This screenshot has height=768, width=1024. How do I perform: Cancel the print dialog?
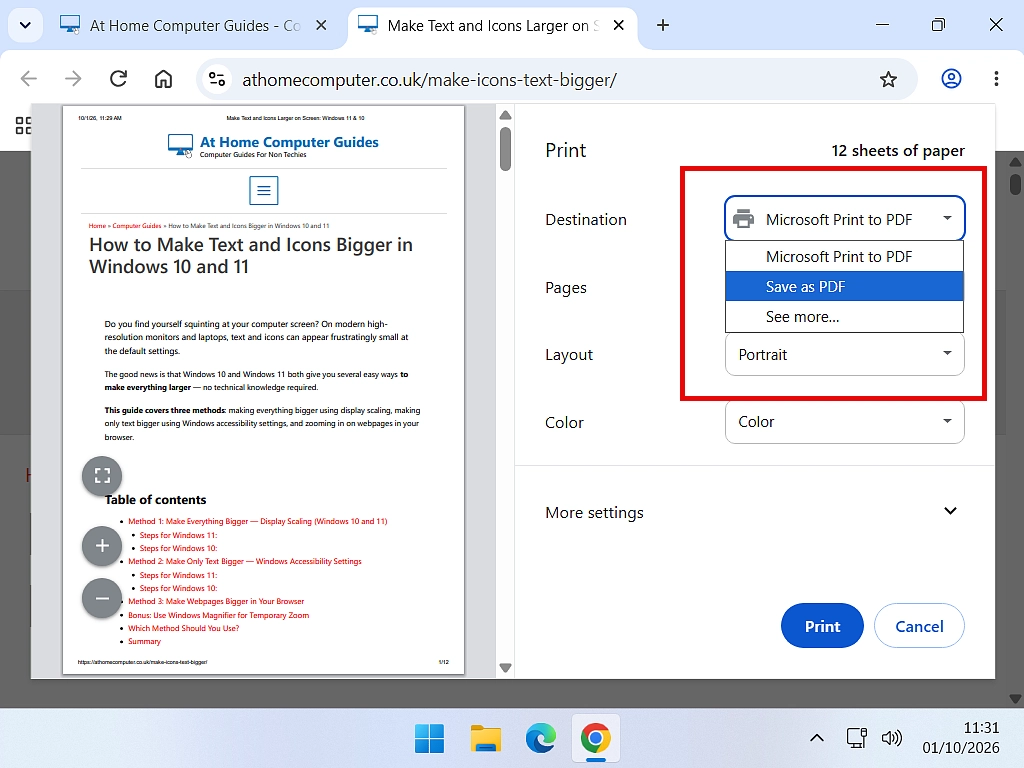(919, 626)
